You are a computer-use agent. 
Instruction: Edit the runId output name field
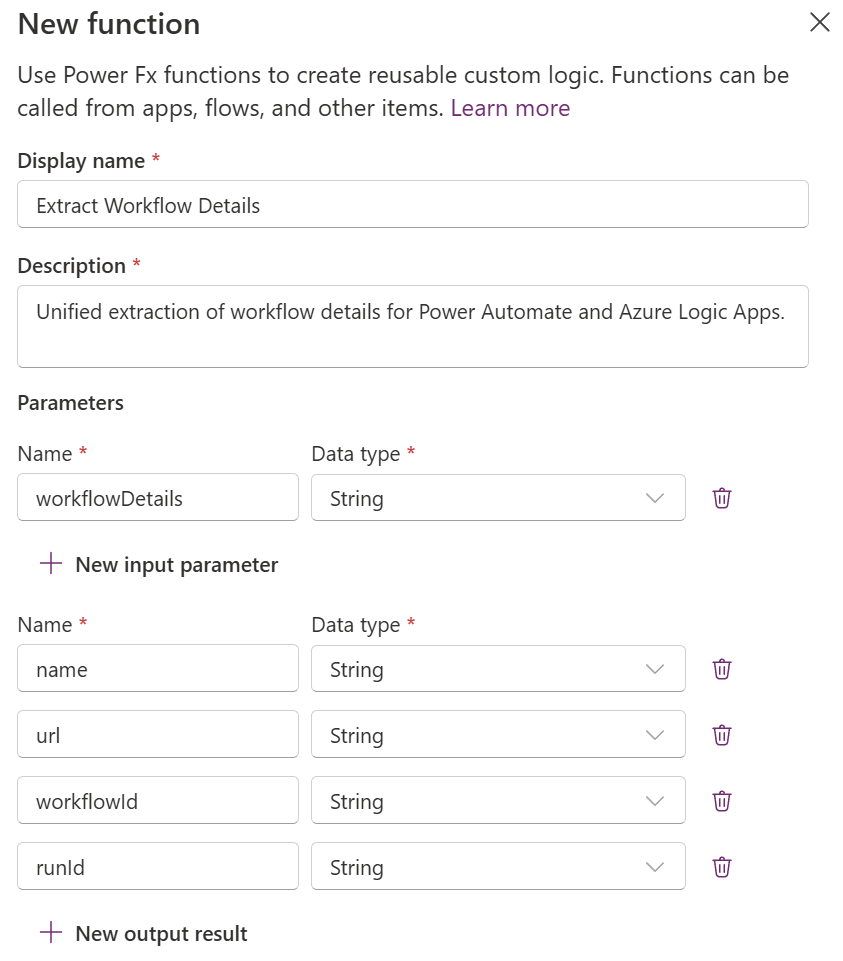point(158,867)
